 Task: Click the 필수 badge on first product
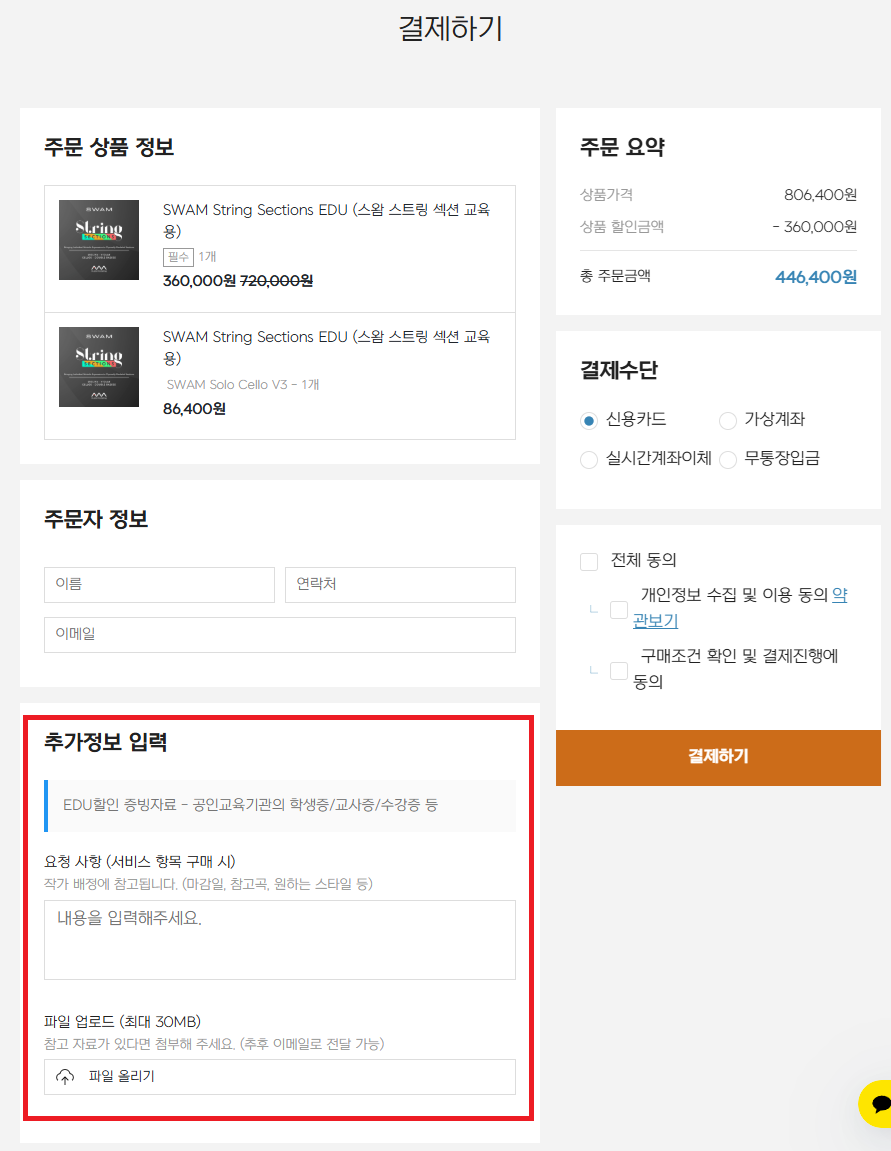(178, 257)
